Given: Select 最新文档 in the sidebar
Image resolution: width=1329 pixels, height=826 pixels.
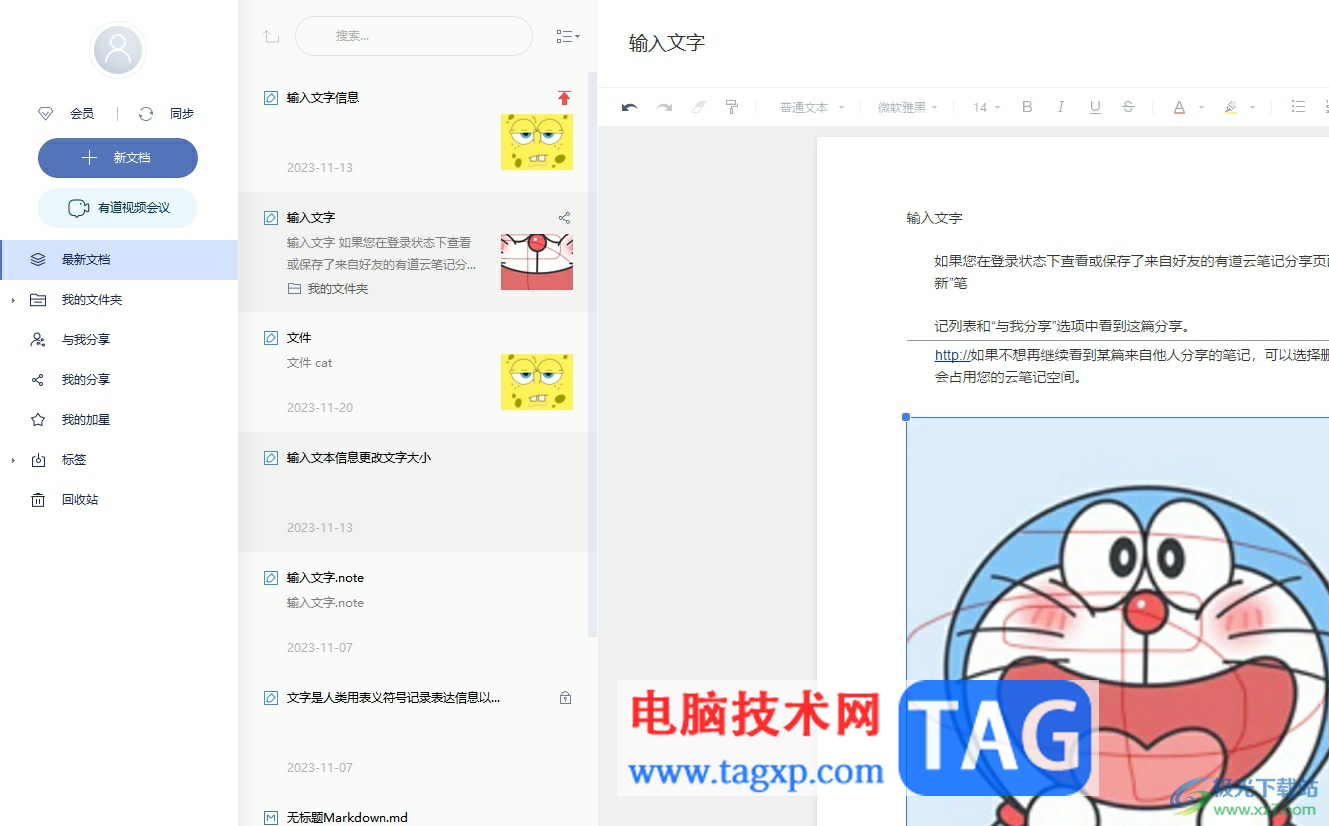Looking at the screenshot, I should click(119, 259).
